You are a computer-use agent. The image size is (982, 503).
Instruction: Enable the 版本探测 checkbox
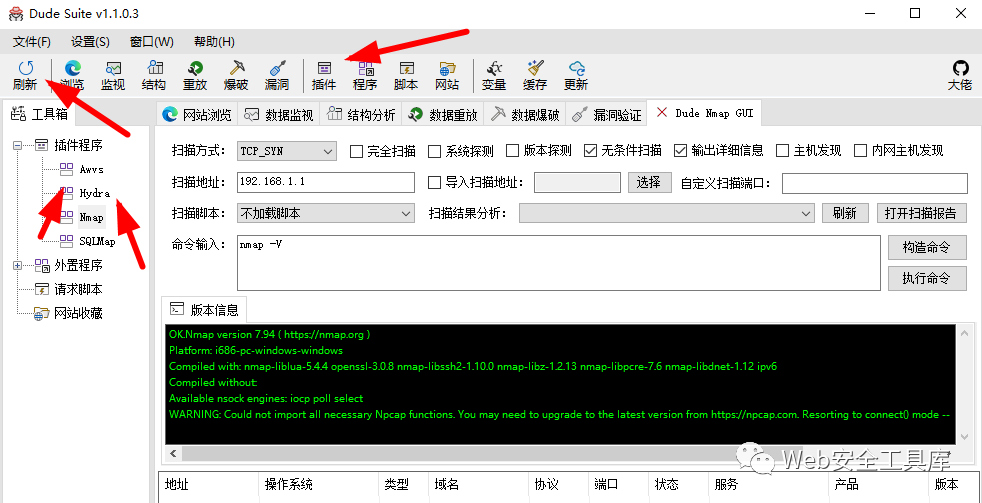512,151
